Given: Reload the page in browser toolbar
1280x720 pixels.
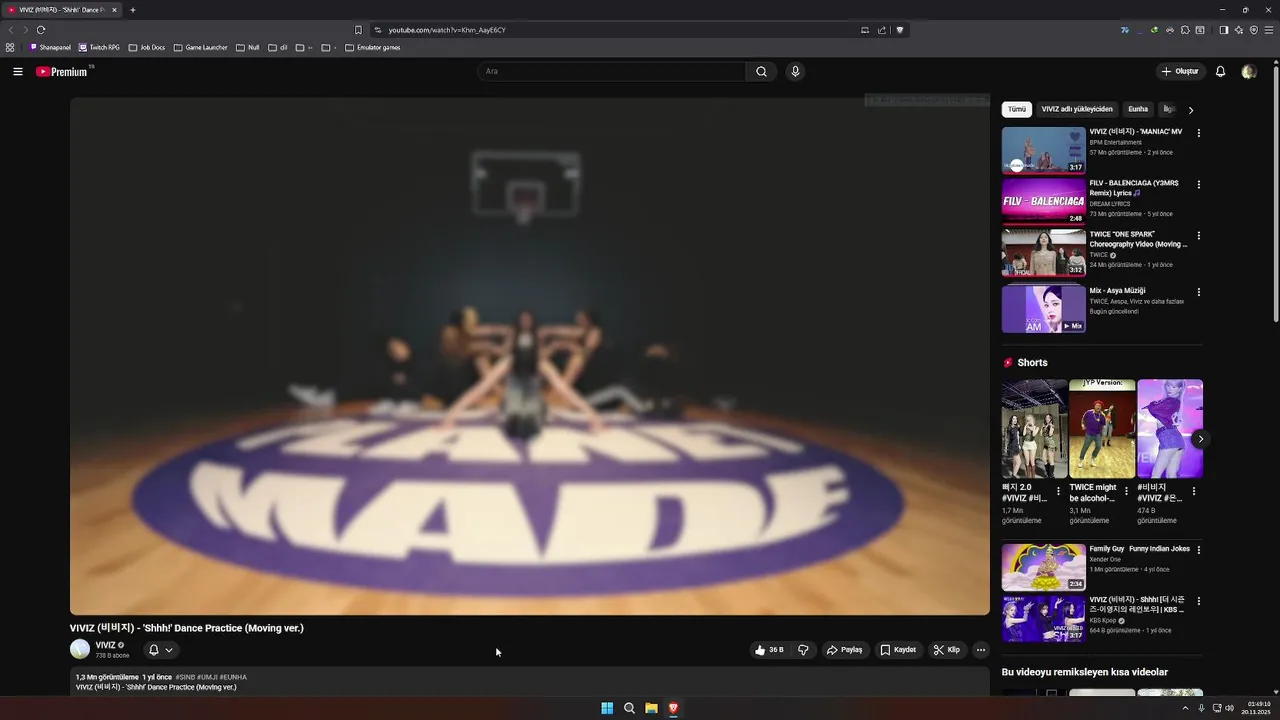Looking at the screenshot, I should click(41, 30).
